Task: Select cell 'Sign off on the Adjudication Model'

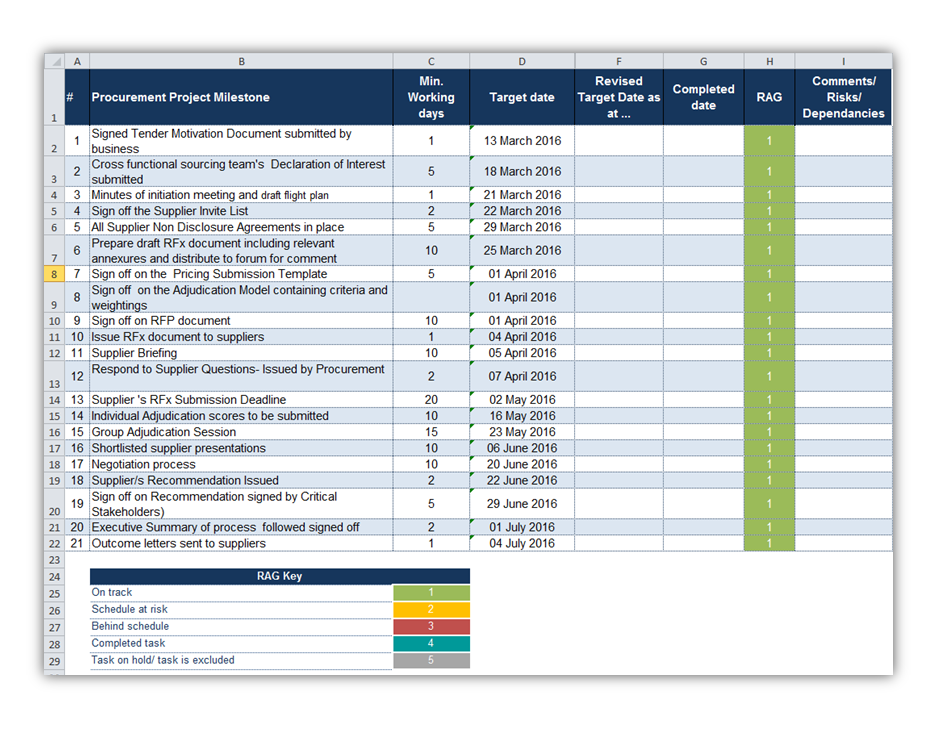Action: click(241, 297)
